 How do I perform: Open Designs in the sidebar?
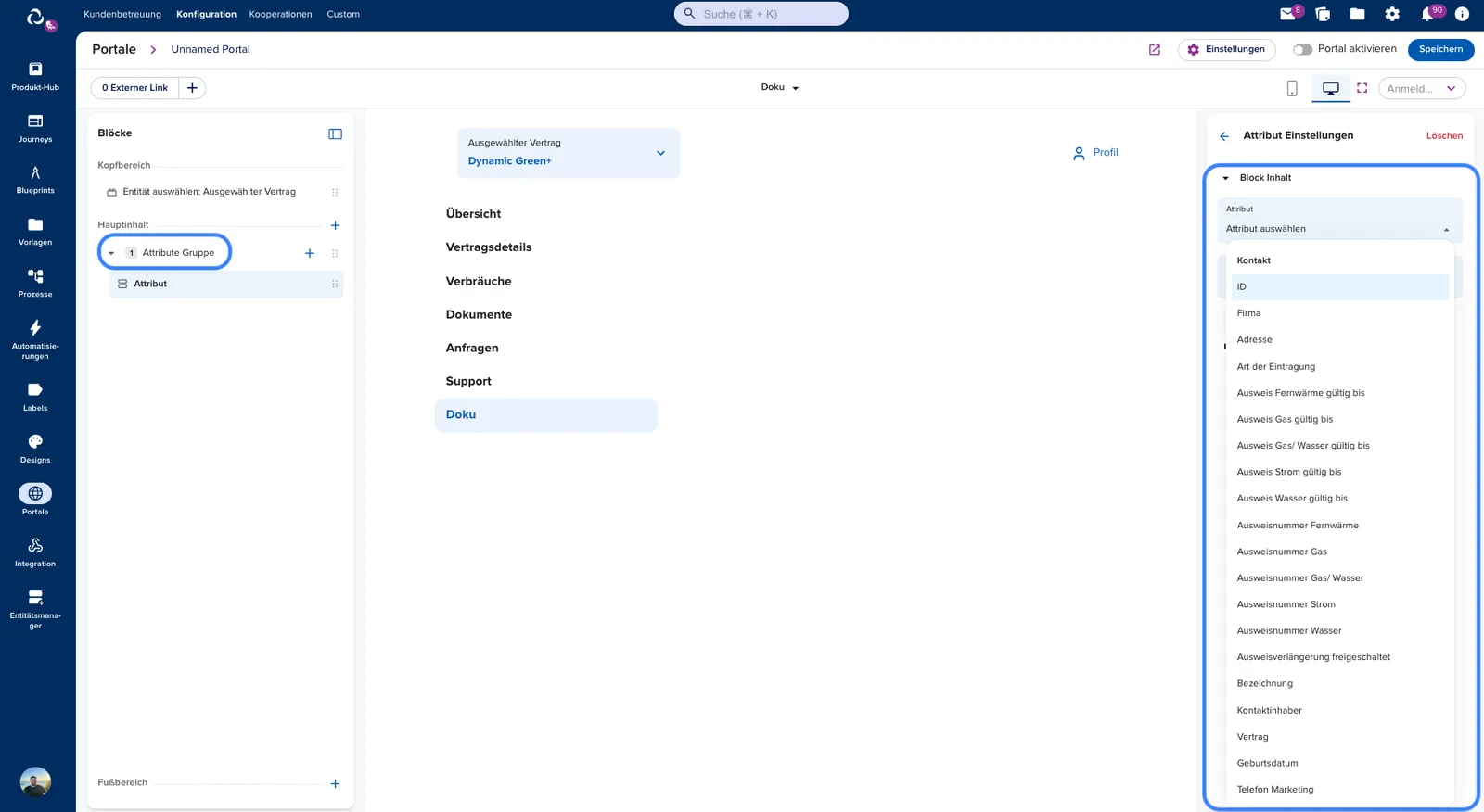35,449
